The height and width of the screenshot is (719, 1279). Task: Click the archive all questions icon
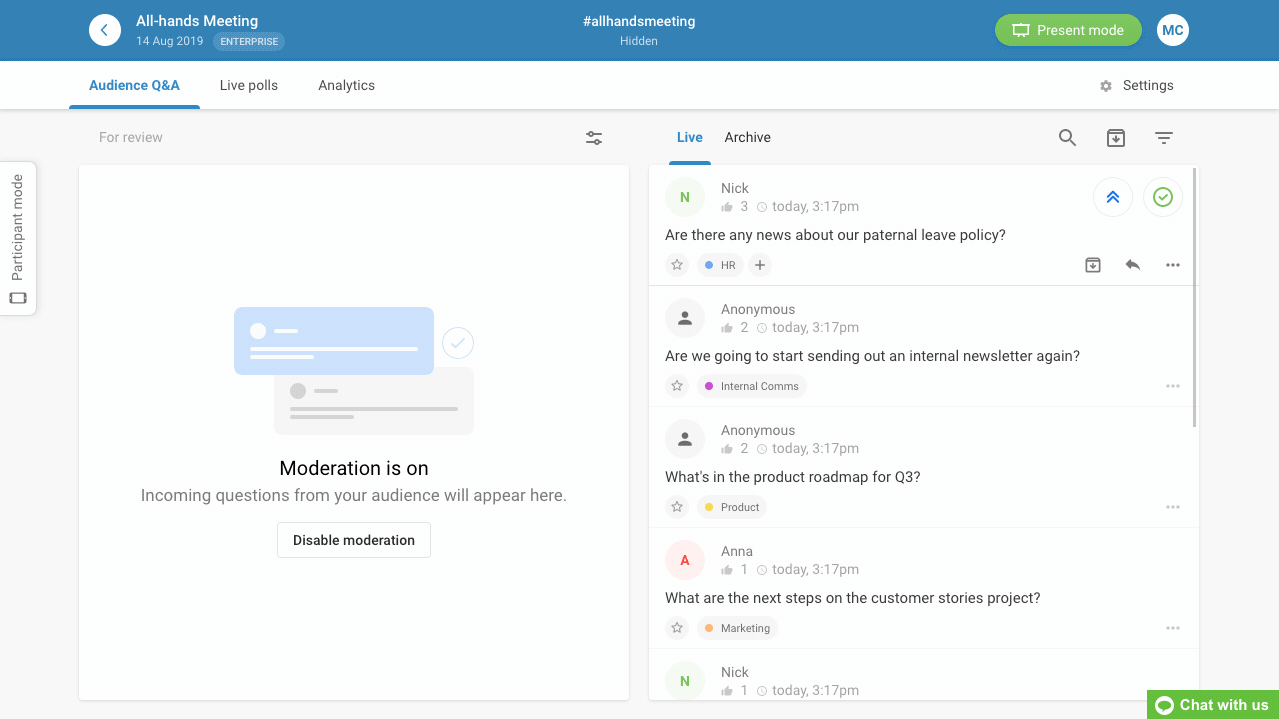tap(1116, 138)
